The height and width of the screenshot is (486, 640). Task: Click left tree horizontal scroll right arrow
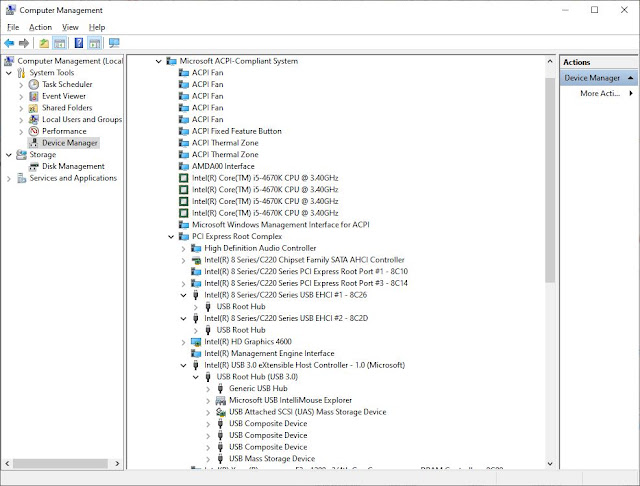[117, 464]
